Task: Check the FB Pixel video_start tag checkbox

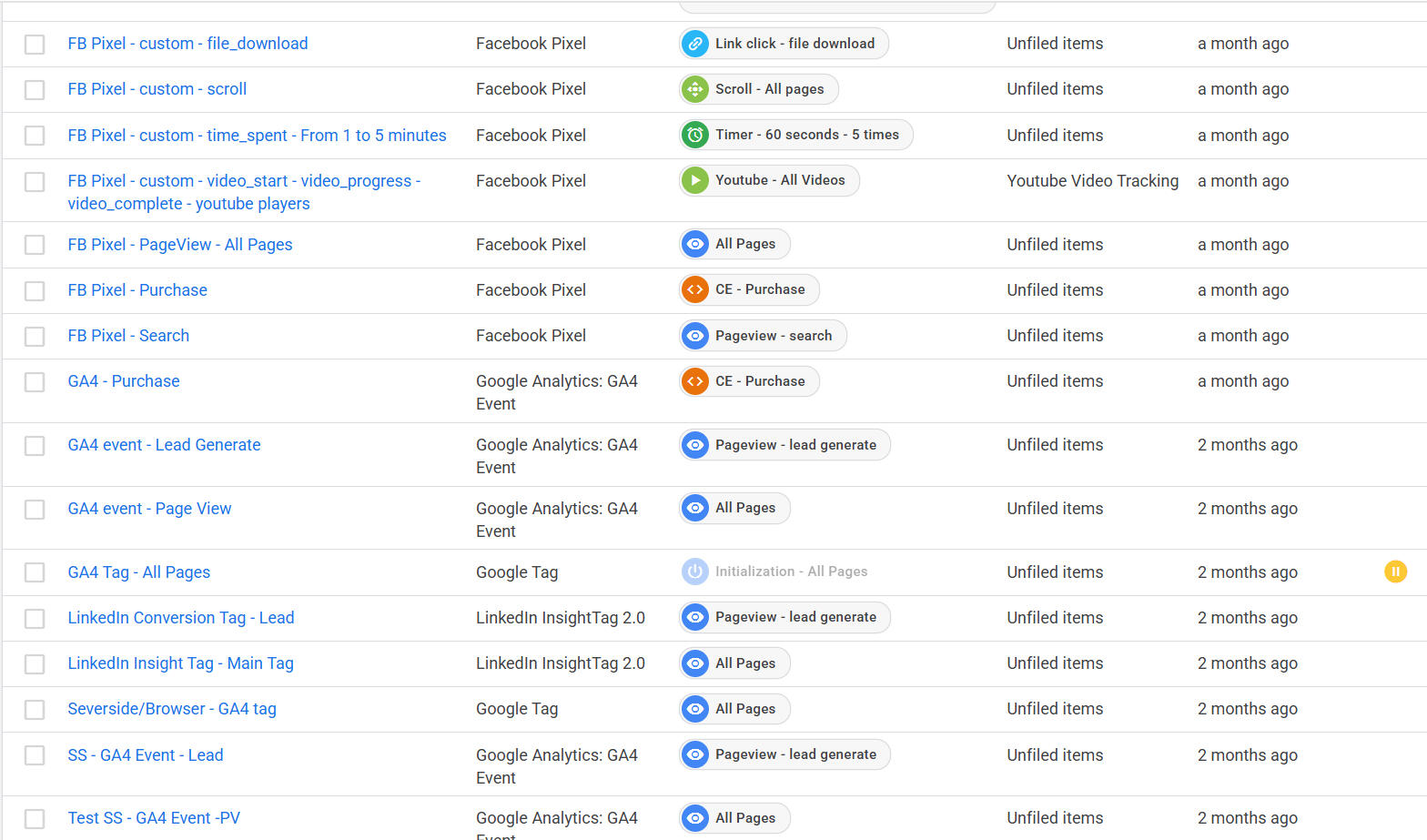Action: (35, 182)
